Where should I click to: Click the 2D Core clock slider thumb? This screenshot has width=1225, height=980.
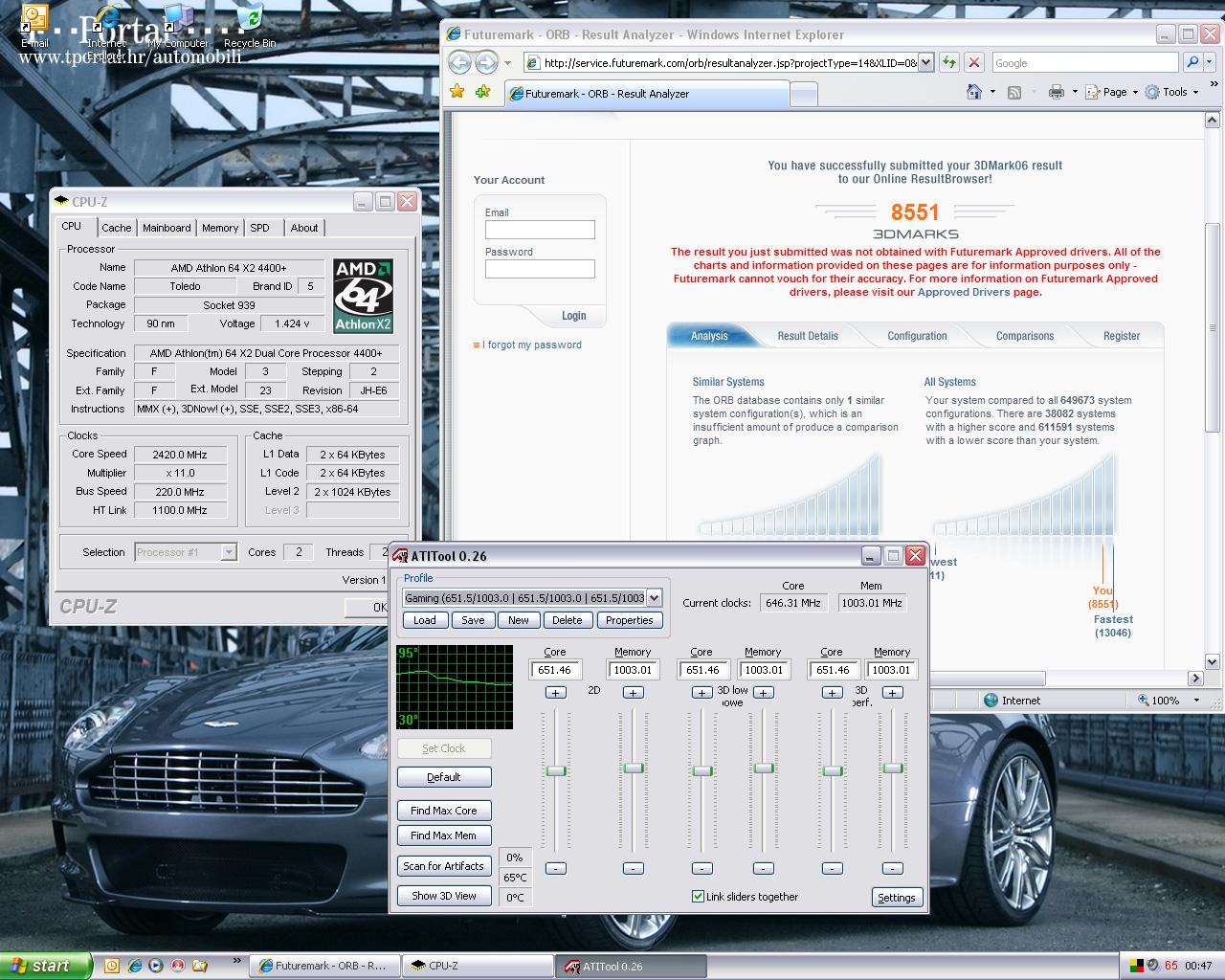pyautogui.click(x=555, y=770)
